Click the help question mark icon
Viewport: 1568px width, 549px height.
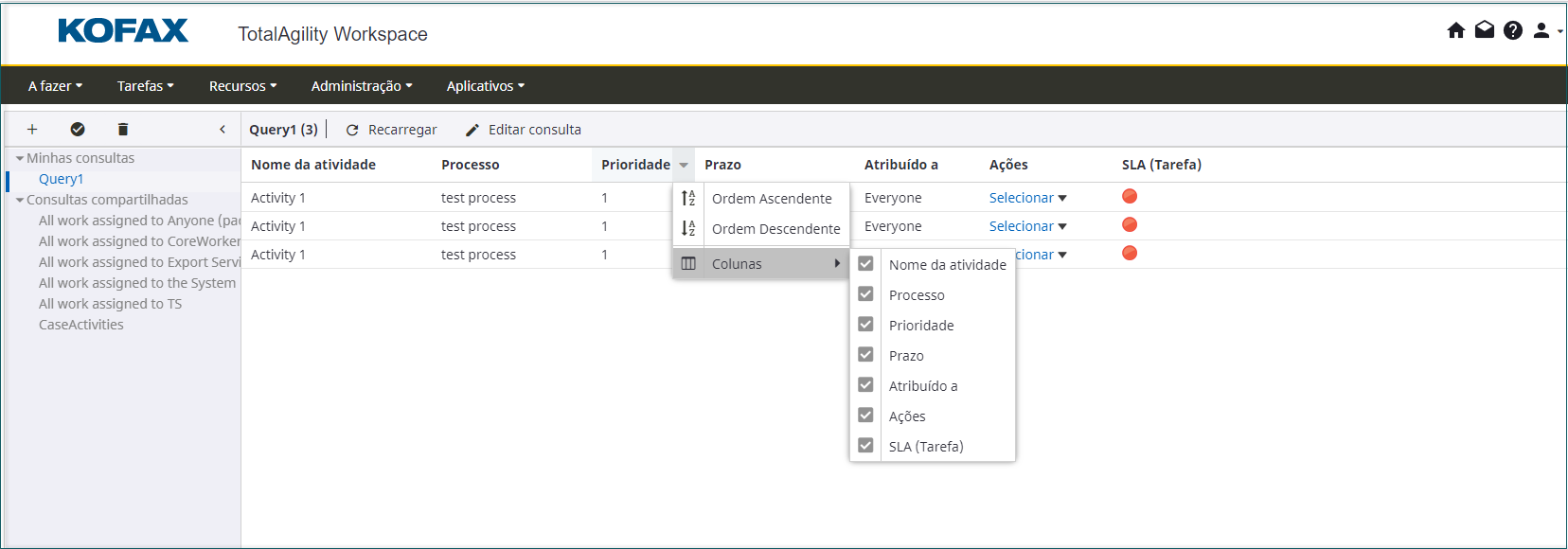tap(1513, 30)
